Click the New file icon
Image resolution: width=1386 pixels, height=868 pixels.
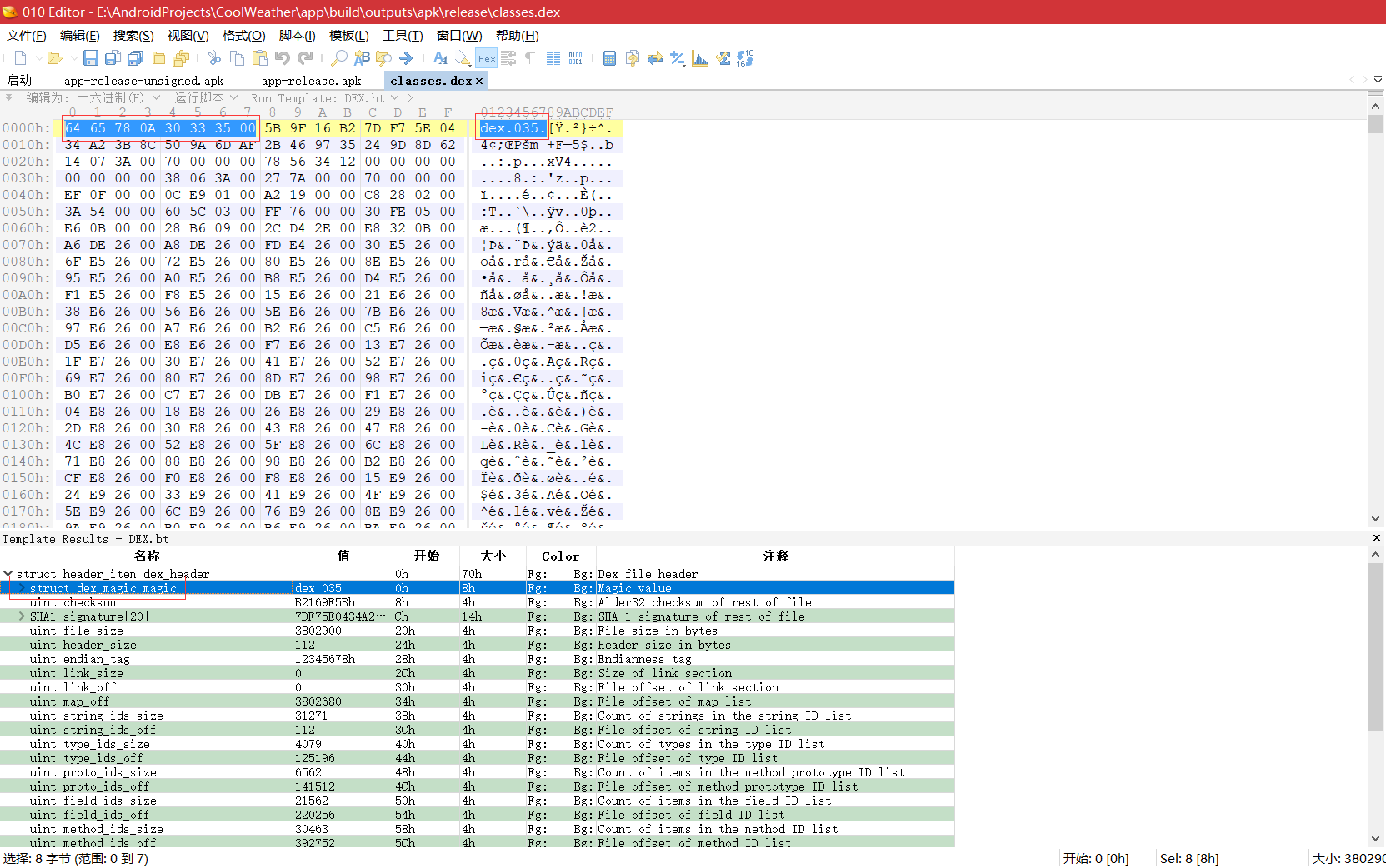point(21,58)
